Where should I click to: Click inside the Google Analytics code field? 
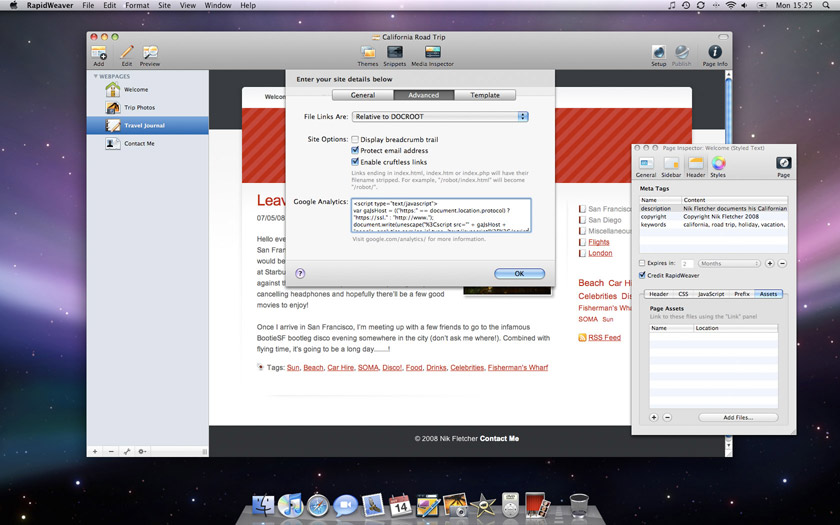point(441,215)
